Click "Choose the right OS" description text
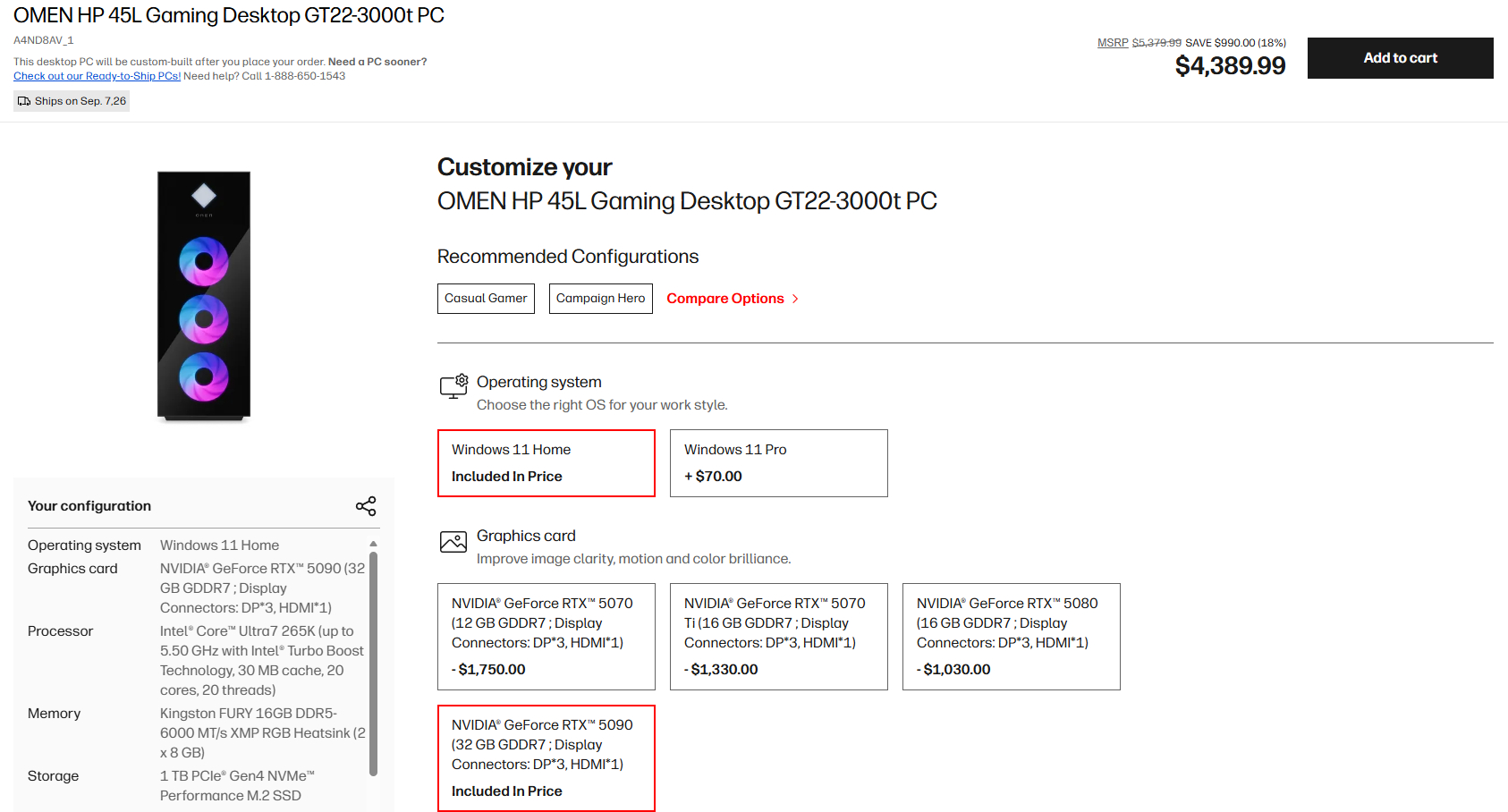The width and height of the screenshot is (1508, 812). coord(602,405)
